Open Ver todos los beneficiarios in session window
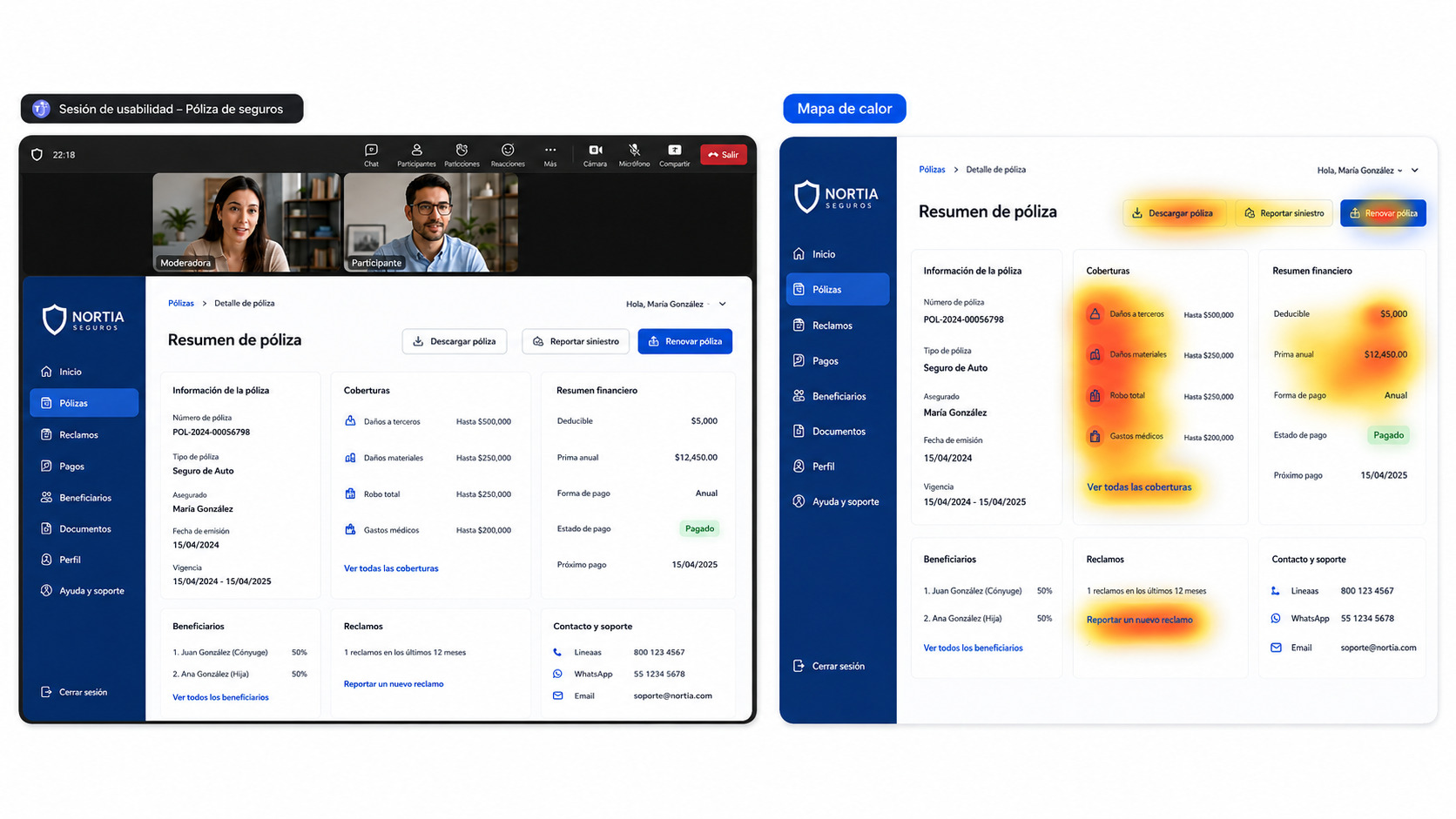1456x819 pixels. coord(220,697)
